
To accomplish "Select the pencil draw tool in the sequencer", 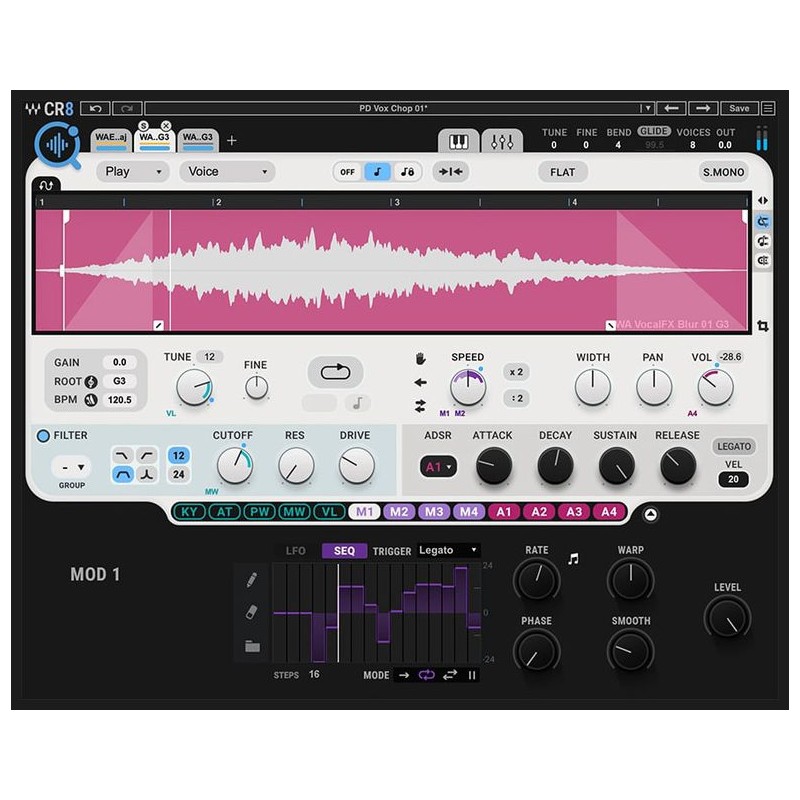I will (252, 582).
